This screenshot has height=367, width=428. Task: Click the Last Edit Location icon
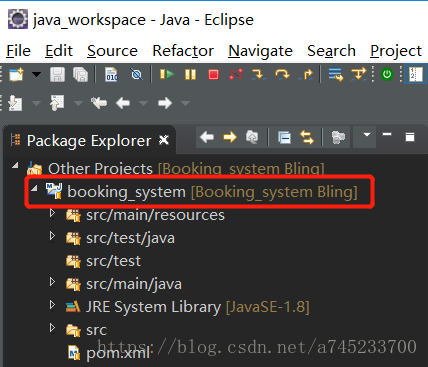99,103
